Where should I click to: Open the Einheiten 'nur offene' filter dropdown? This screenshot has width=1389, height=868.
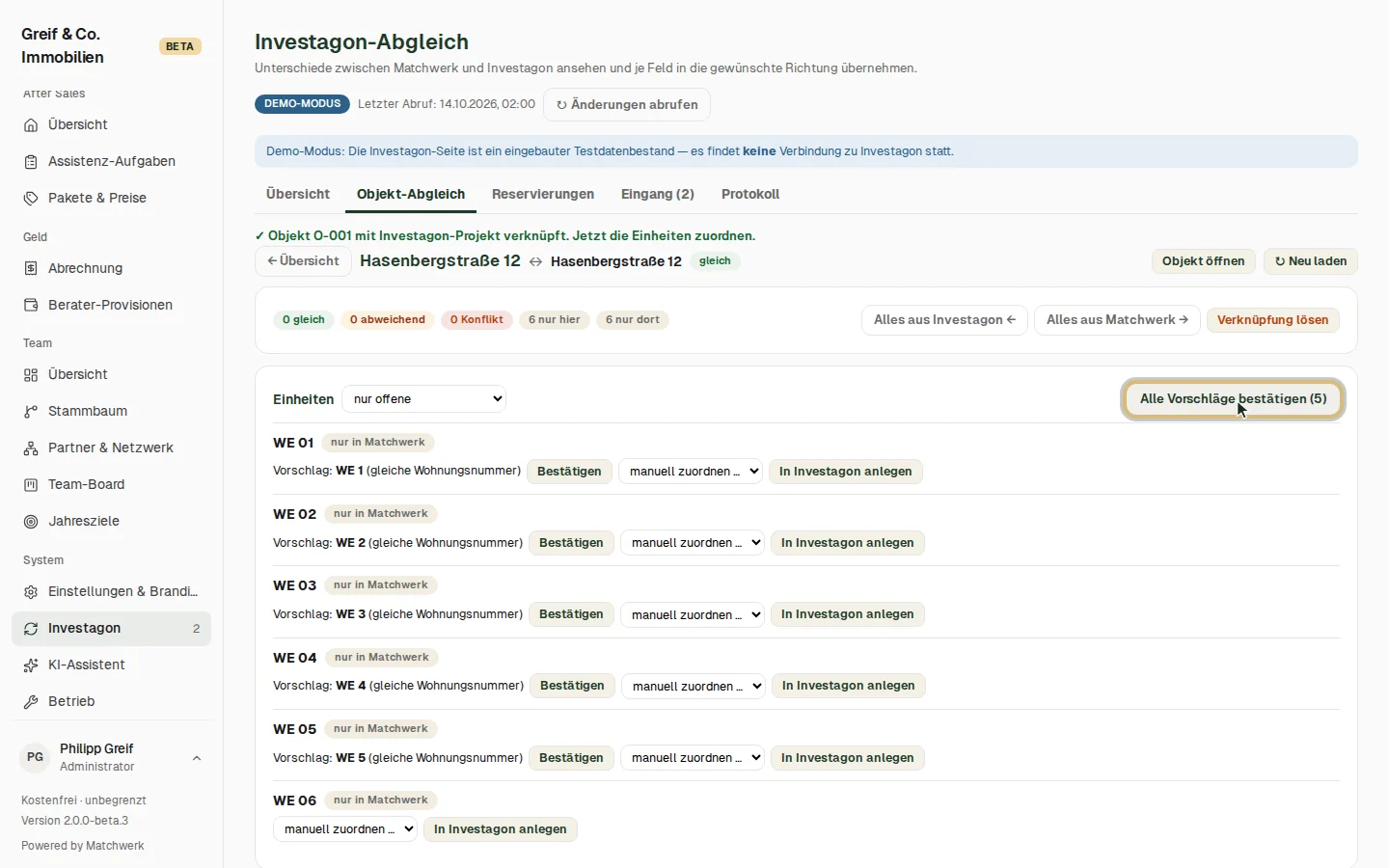(423, 399)
